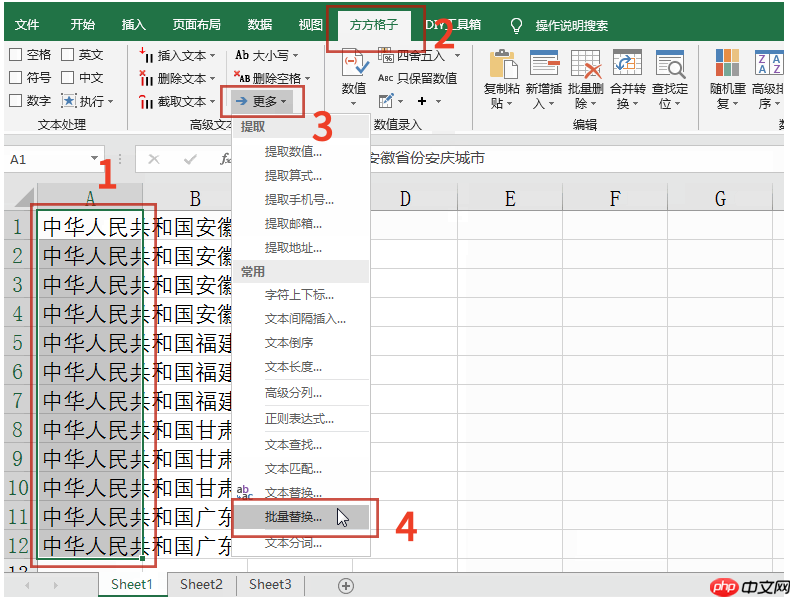Viewport: 791px width, 597px height.
Task: Click the plus sign icon in 数值录入
Action: [x=422, y=101]
